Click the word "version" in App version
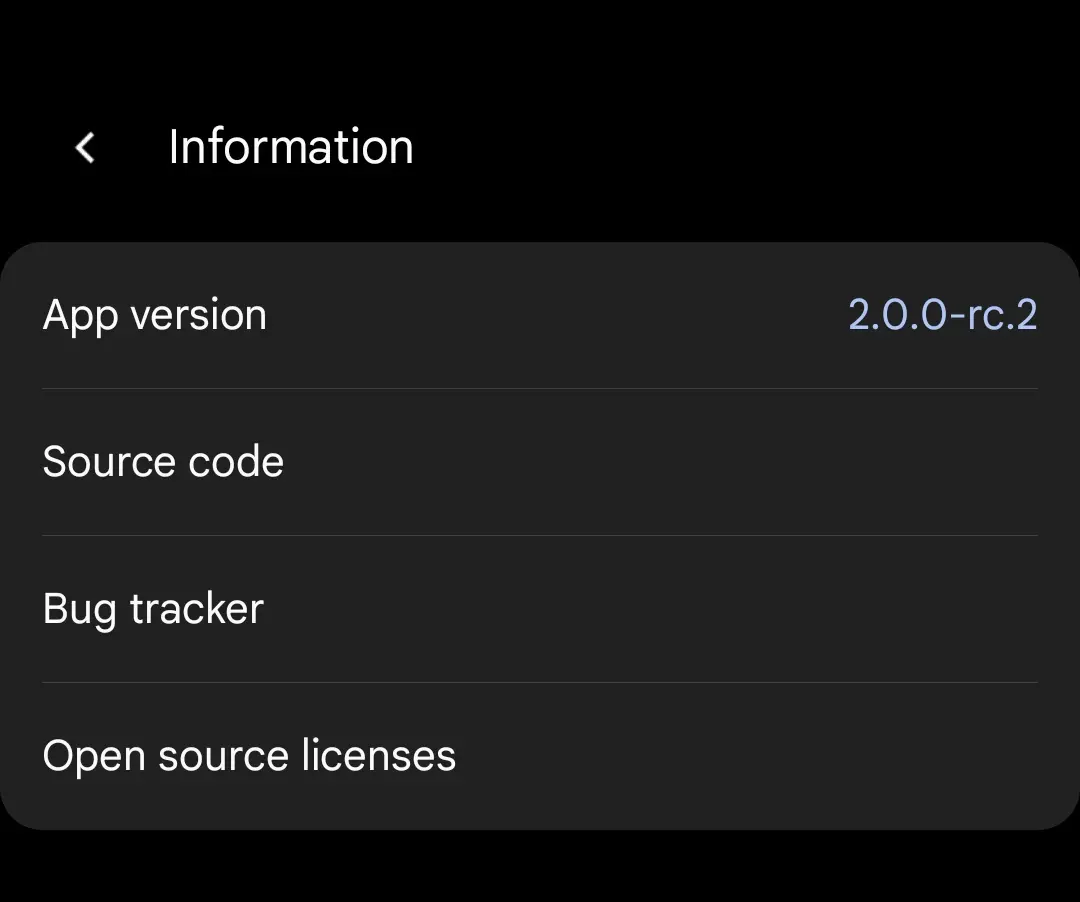 click(198, 316)
